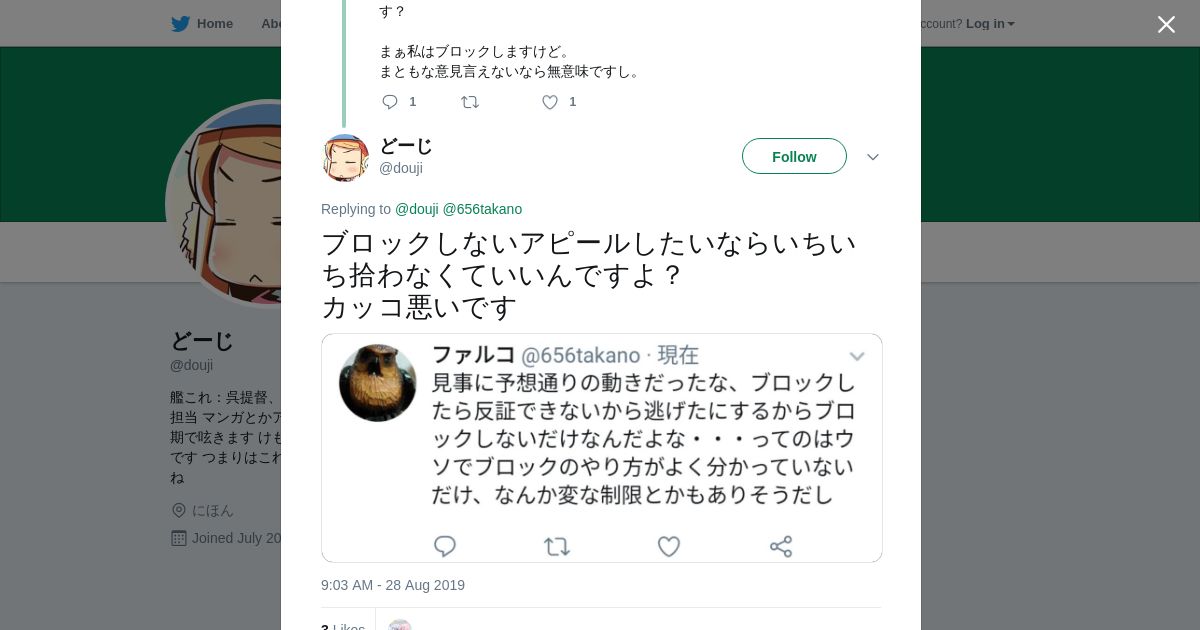Click the Twitter bird Home icon
Image resolution: width=1200 pixels, height=630 pixels.
coord(181,24)
